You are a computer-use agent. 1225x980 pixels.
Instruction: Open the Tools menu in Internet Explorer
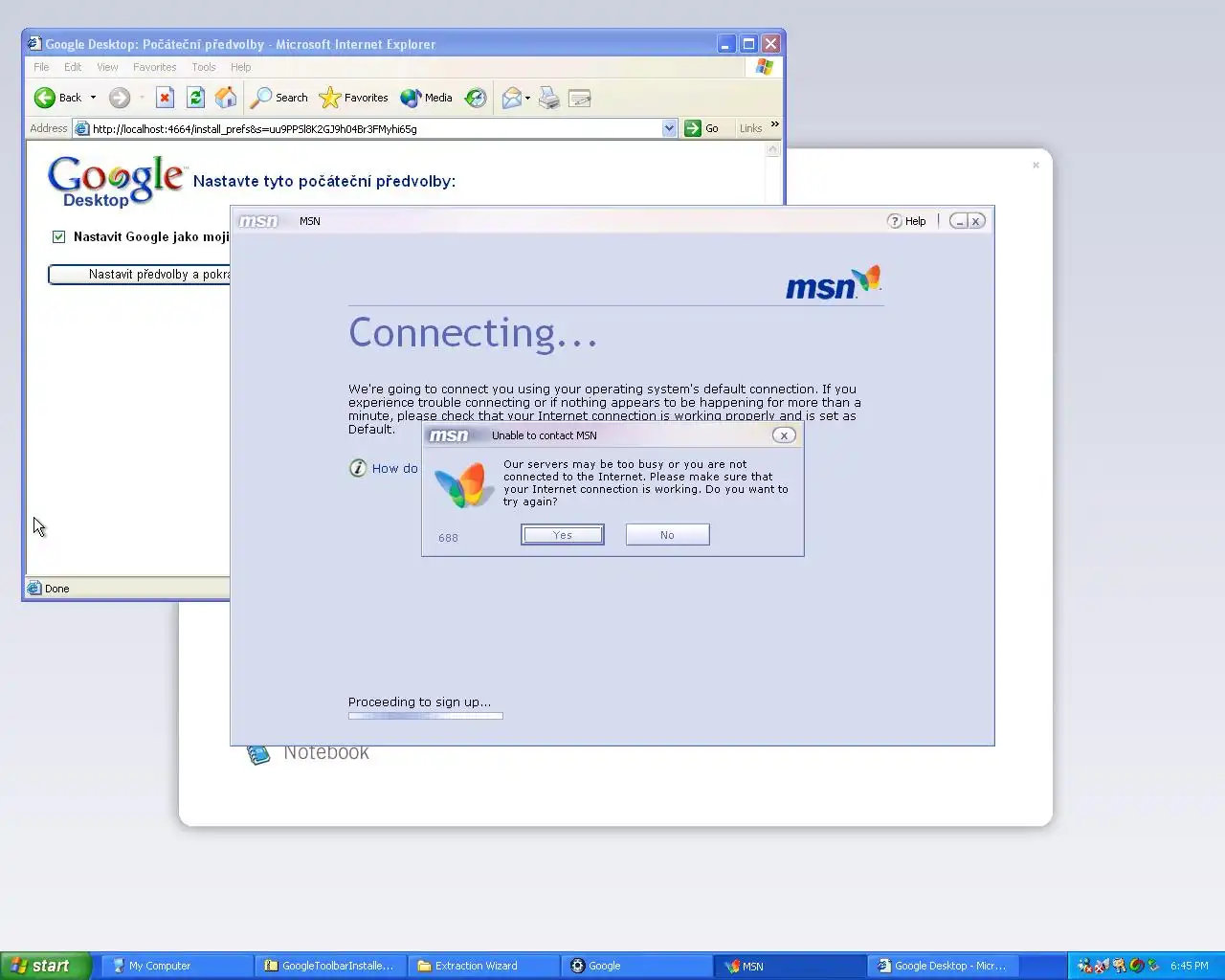pyautogui.click(x=204, y=67)
